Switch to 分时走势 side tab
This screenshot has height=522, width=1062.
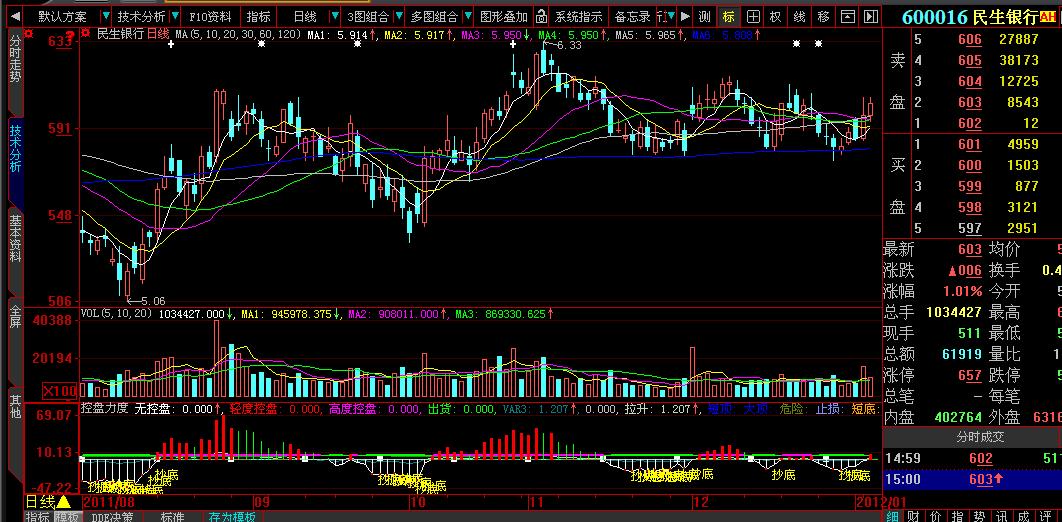(x=14, y=59)
